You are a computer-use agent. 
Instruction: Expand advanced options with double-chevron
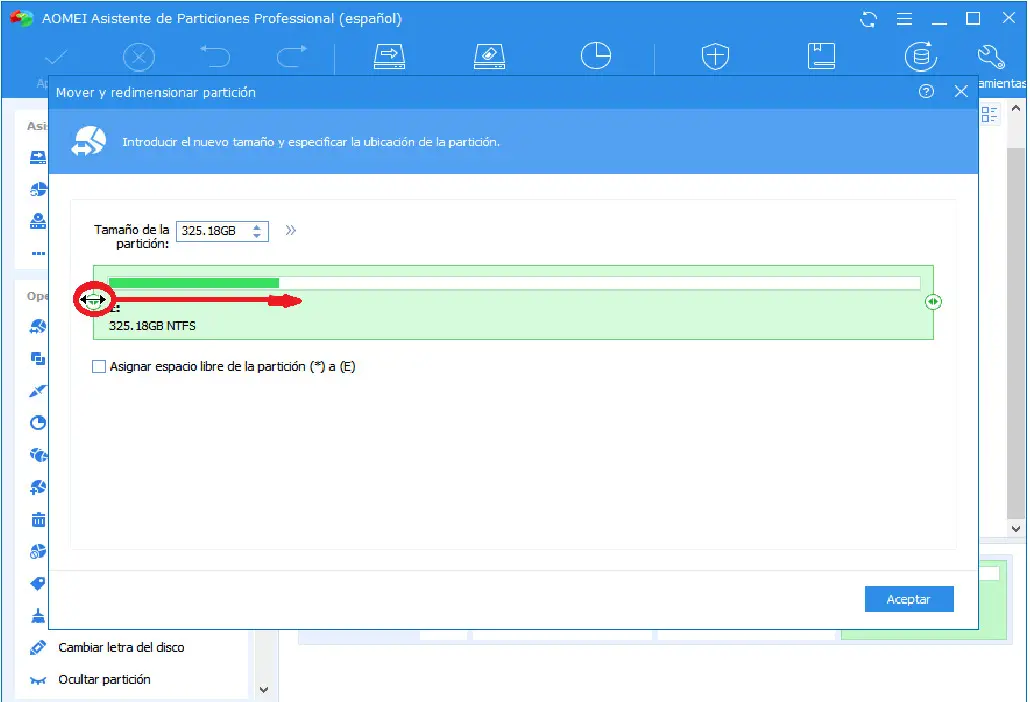point(290,230)
